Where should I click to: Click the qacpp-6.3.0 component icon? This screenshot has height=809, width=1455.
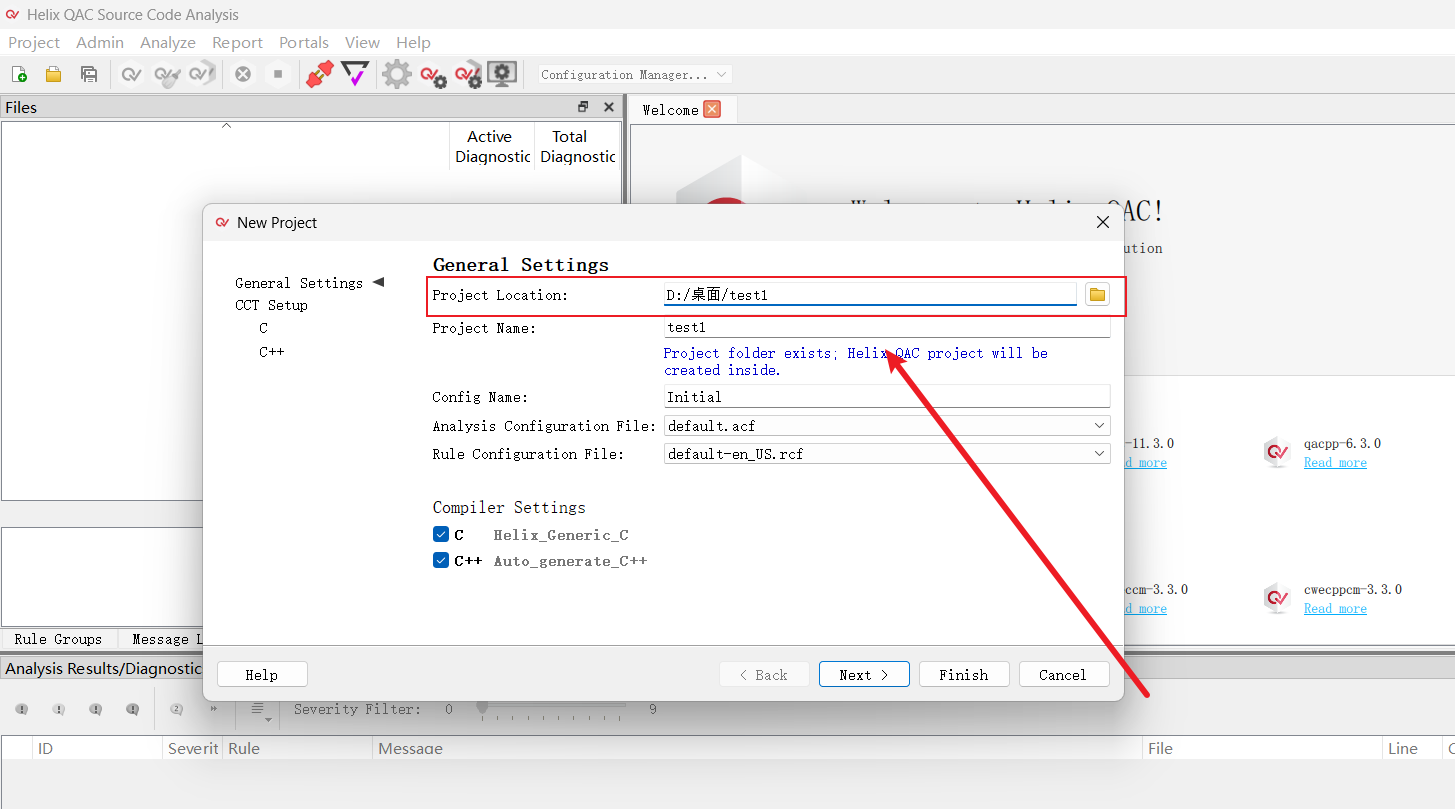point(1277,452)
